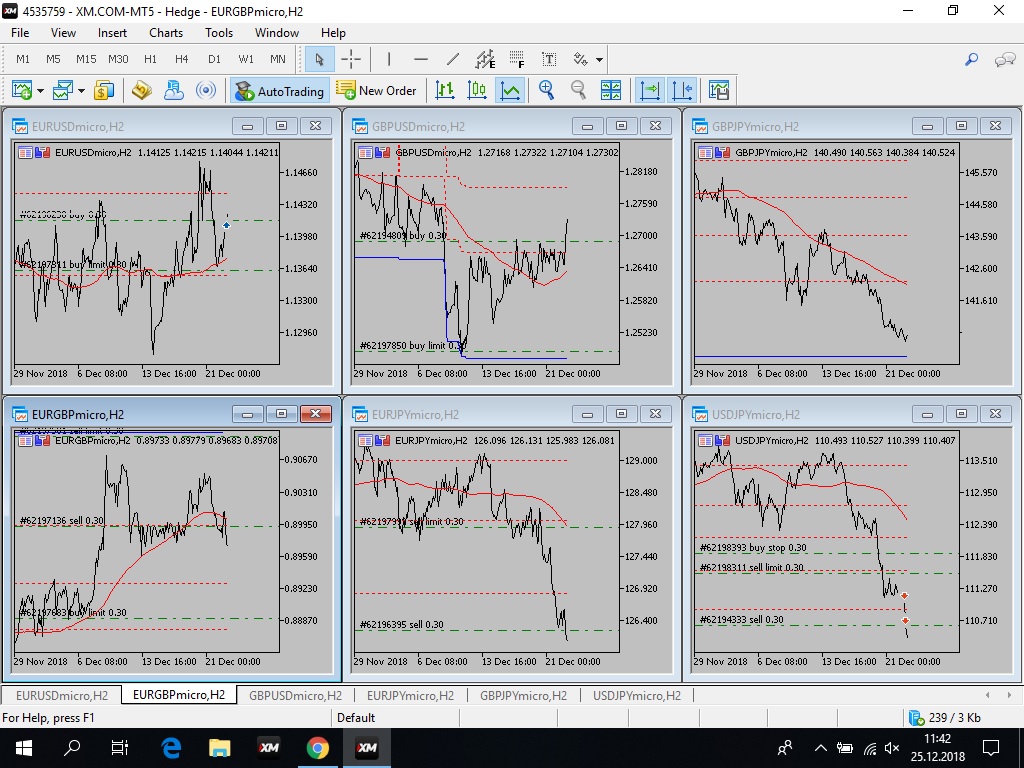Zoom in on the chart

547,90
